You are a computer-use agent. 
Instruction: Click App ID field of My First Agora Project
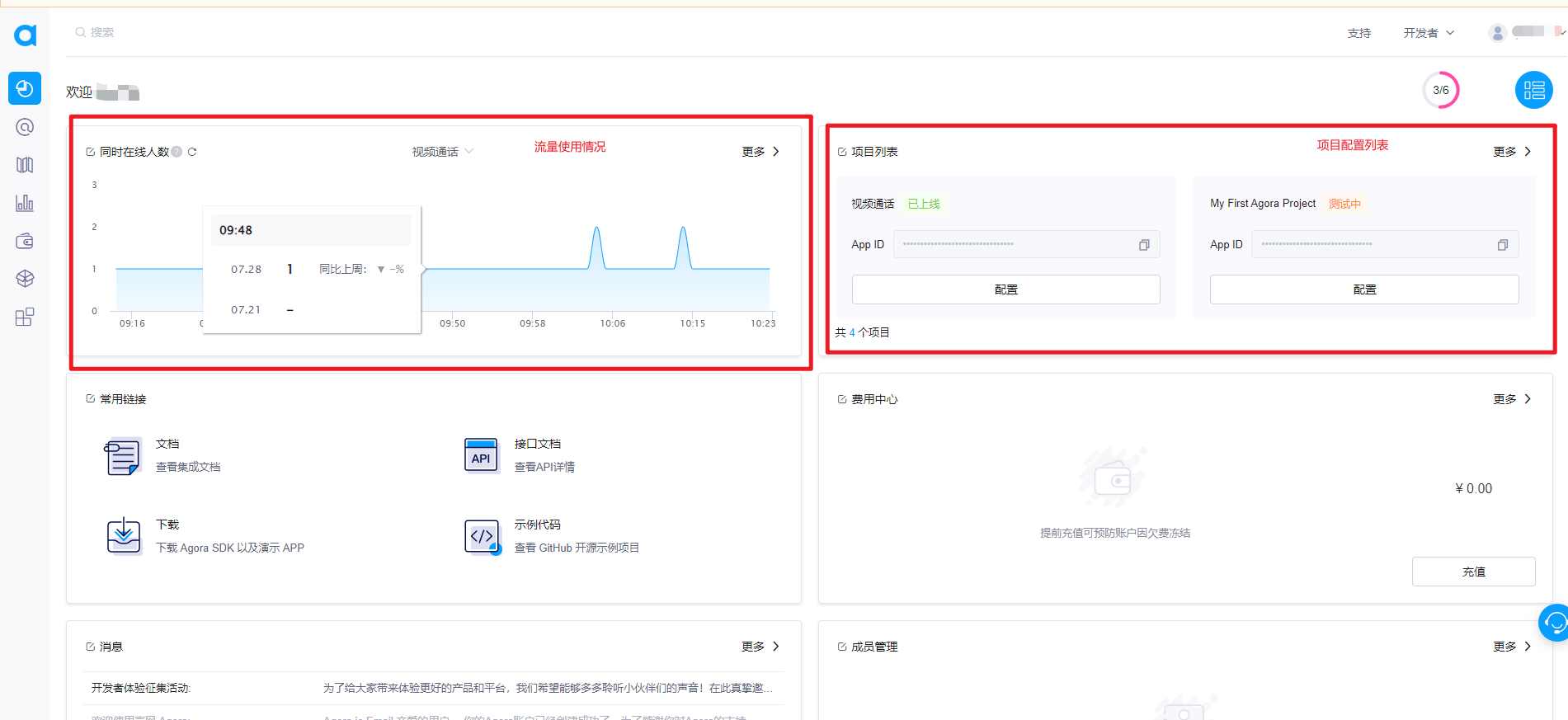tap(1384, 244)
